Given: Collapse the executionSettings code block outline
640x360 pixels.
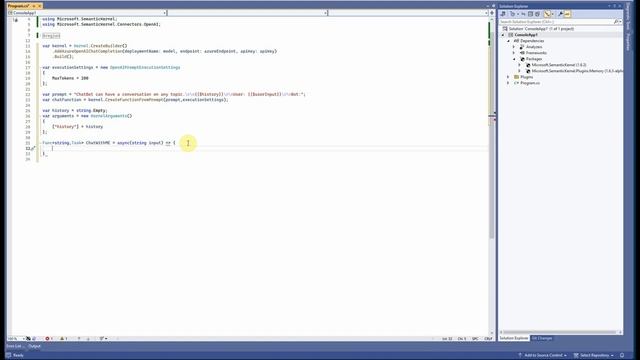Looking at the screenshot, I should [x=40, y=67].
